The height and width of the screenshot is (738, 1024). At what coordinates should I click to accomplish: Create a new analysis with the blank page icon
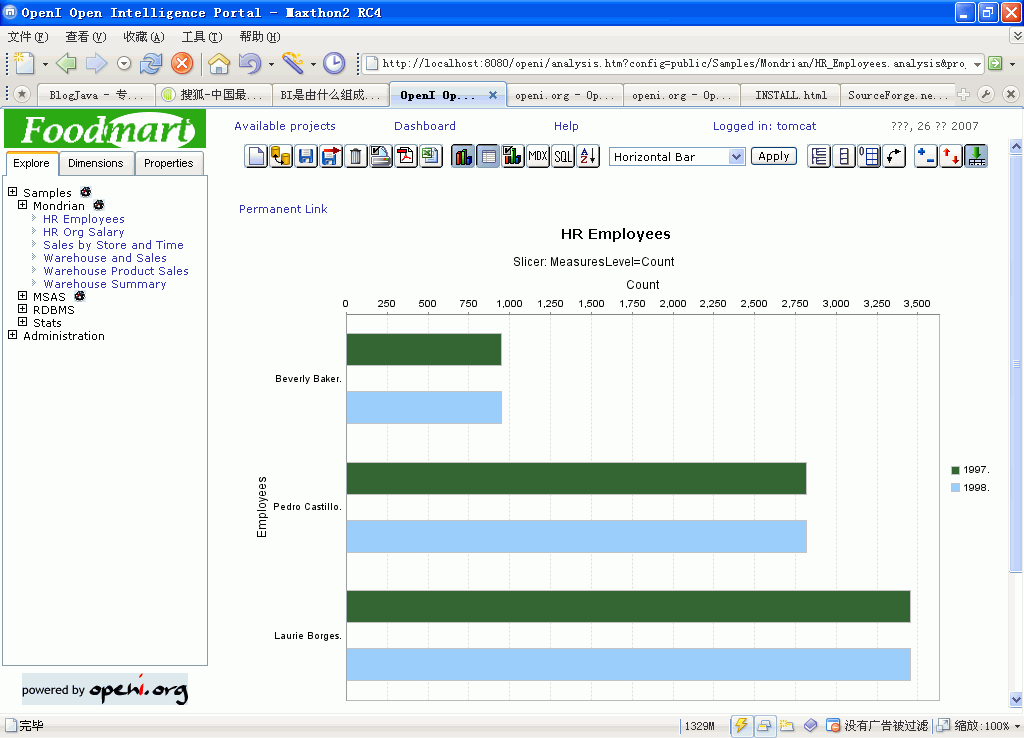click(x=257, y=157)
